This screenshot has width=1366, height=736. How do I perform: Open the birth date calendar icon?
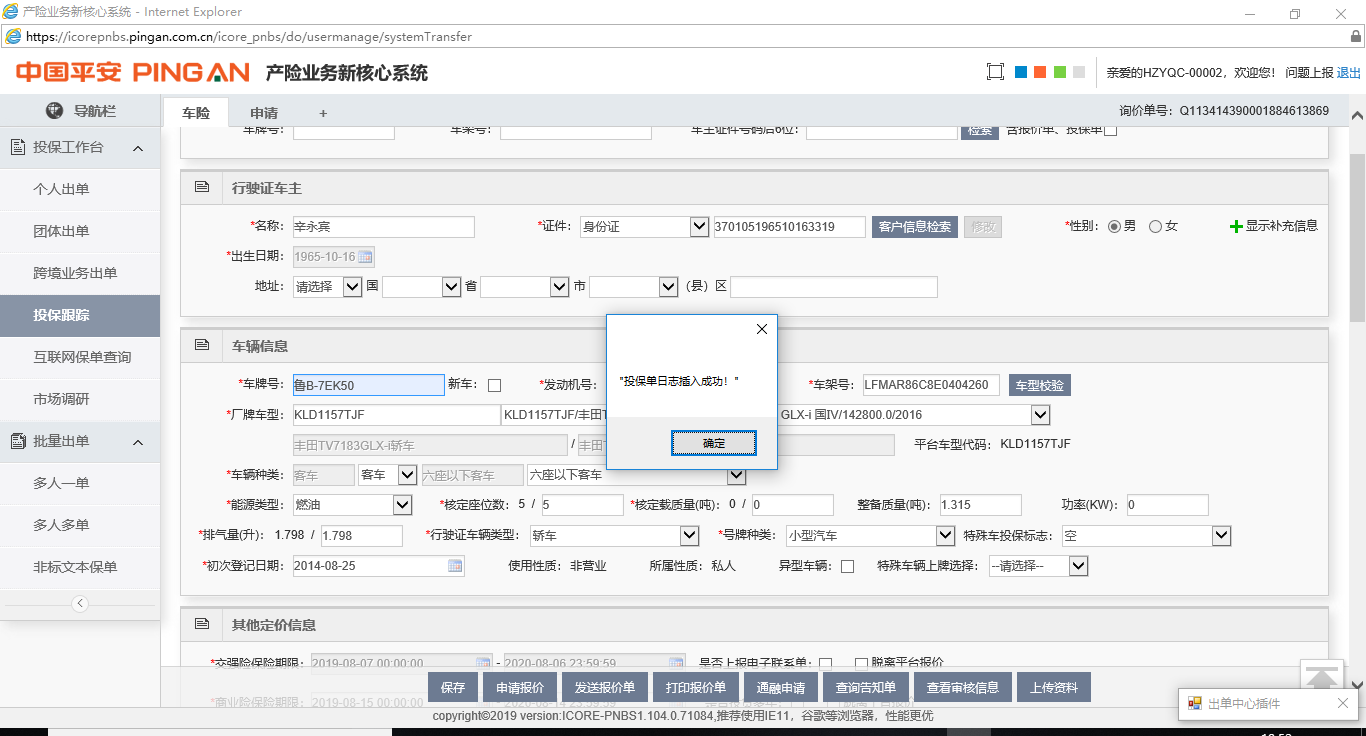[365, 257]
